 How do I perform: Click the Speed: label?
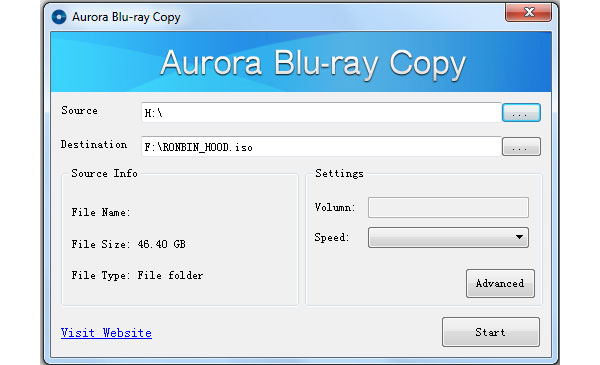[x=332, y=237]
